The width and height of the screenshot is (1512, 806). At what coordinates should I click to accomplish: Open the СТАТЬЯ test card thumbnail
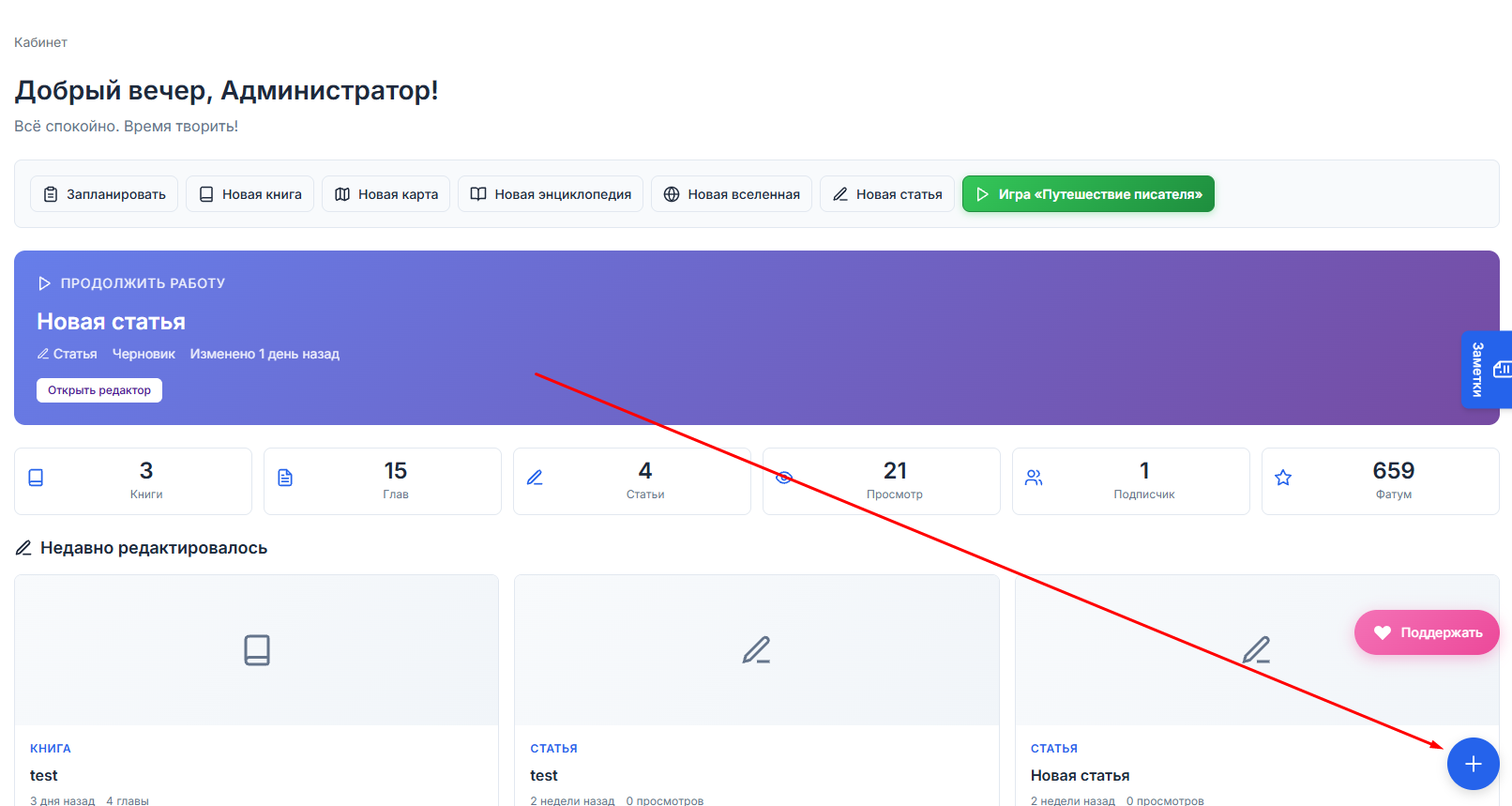tap(757, 650)
